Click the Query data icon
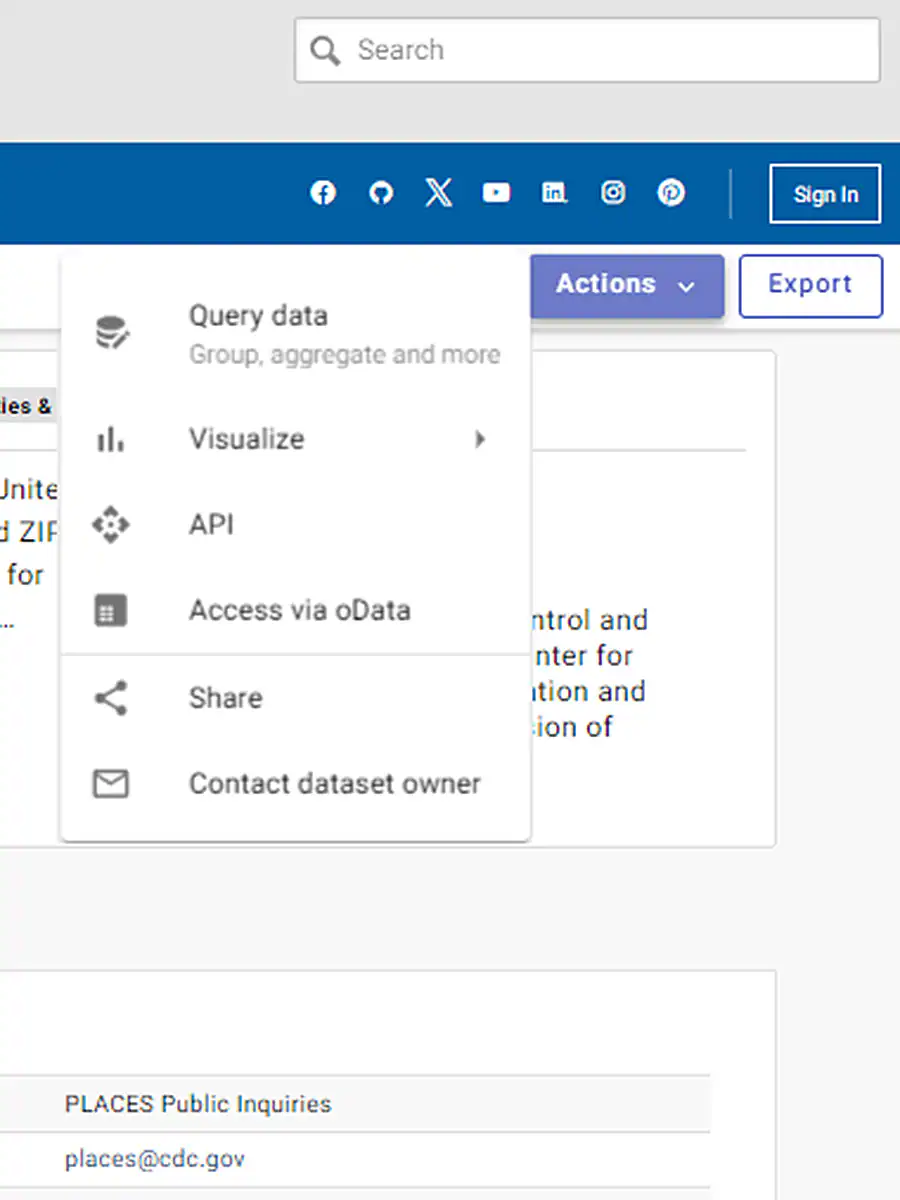Screen dimensions: 900x1200 pyautogui.click(x=111, y=331)
